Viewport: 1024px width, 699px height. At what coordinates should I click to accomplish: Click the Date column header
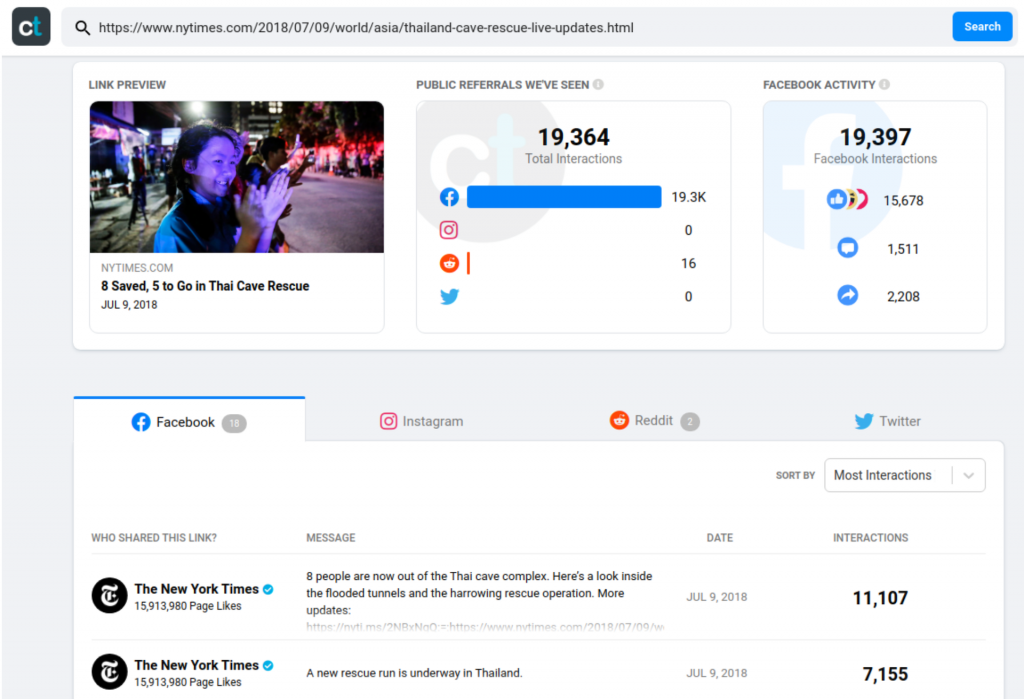(x=720, y=538)
